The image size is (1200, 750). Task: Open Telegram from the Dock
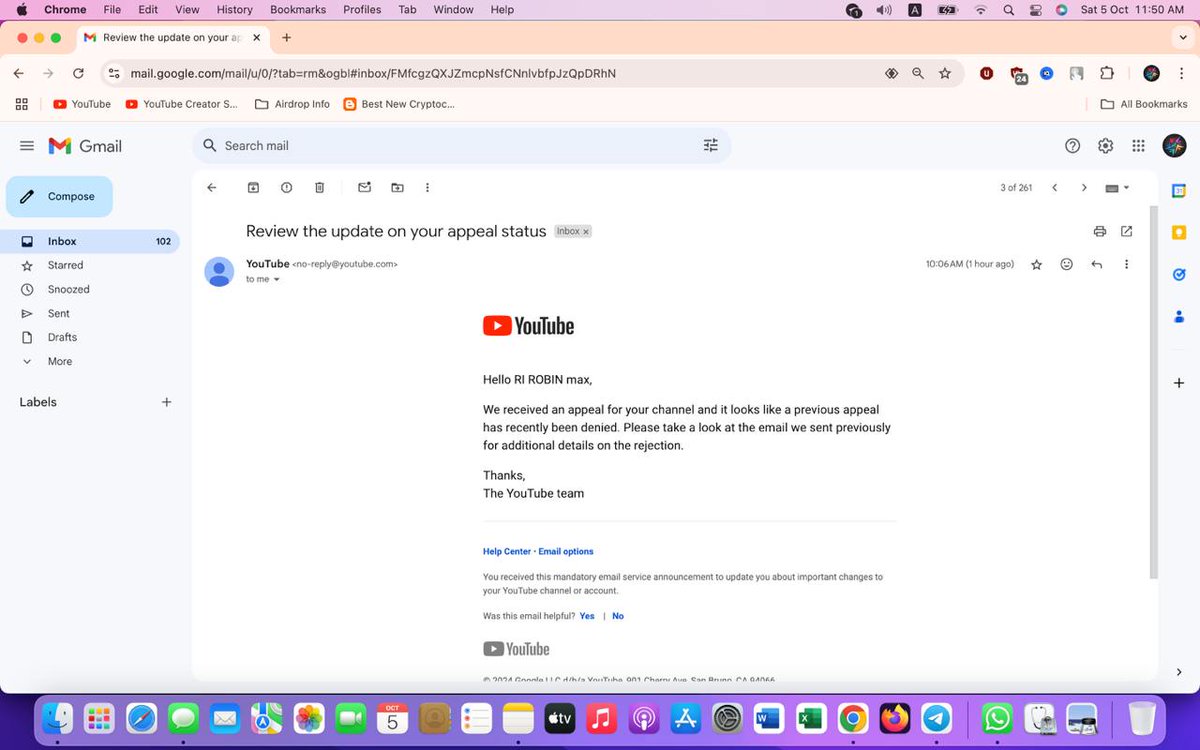937,717
